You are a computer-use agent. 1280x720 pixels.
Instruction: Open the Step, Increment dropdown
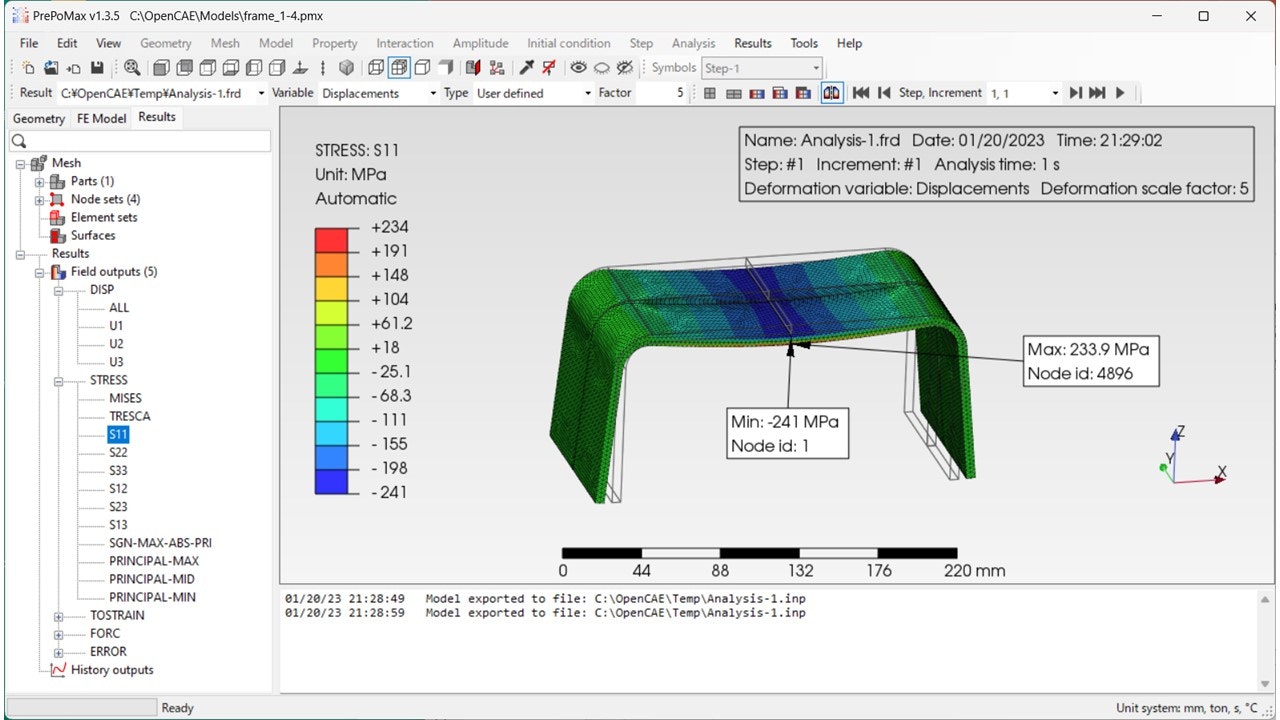click(1055, 93)
